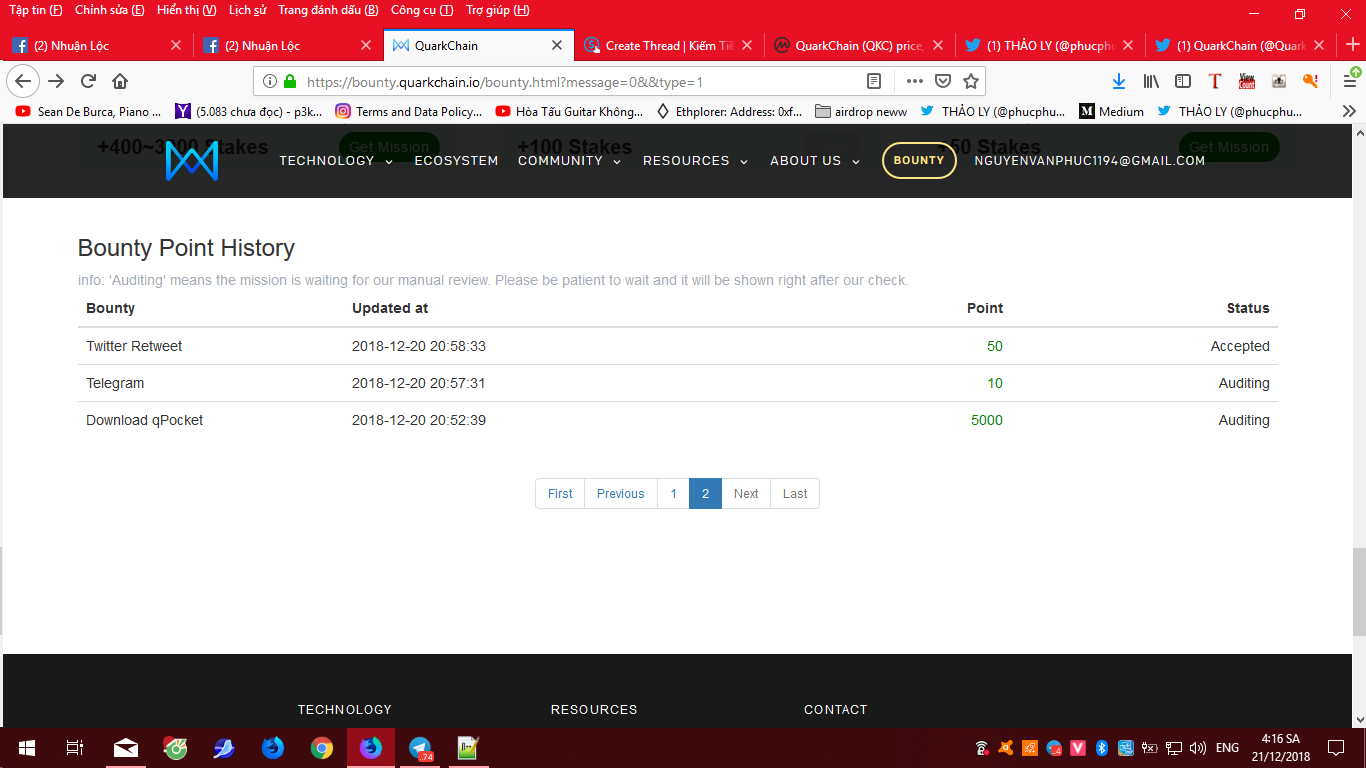
Task: Open the Chỉnh sửa (Edit) menu
Action: tap(109, 10)
